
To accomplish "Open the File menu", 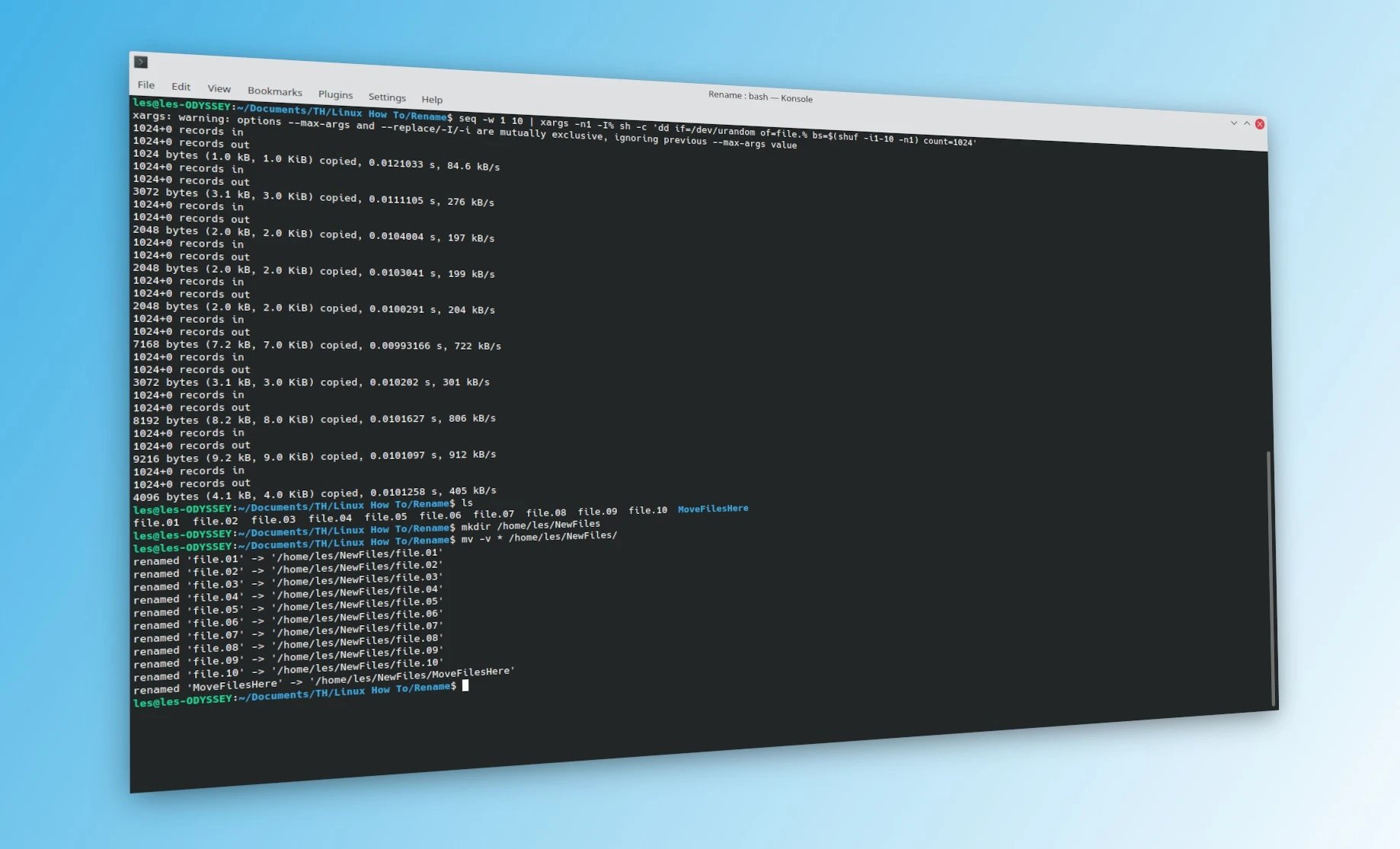I will pyautogui.click(x=146, y=85).
